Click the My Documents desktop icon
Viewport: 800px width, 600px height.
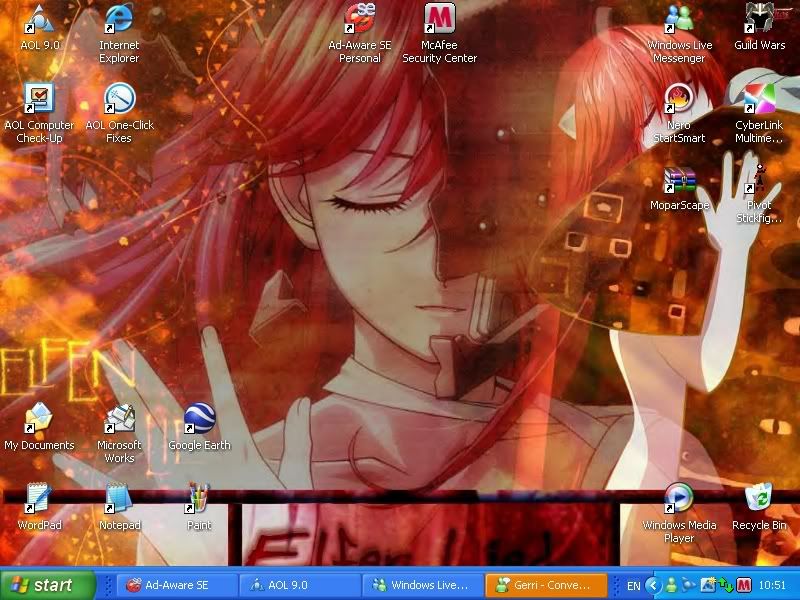[x=39, y=427]
